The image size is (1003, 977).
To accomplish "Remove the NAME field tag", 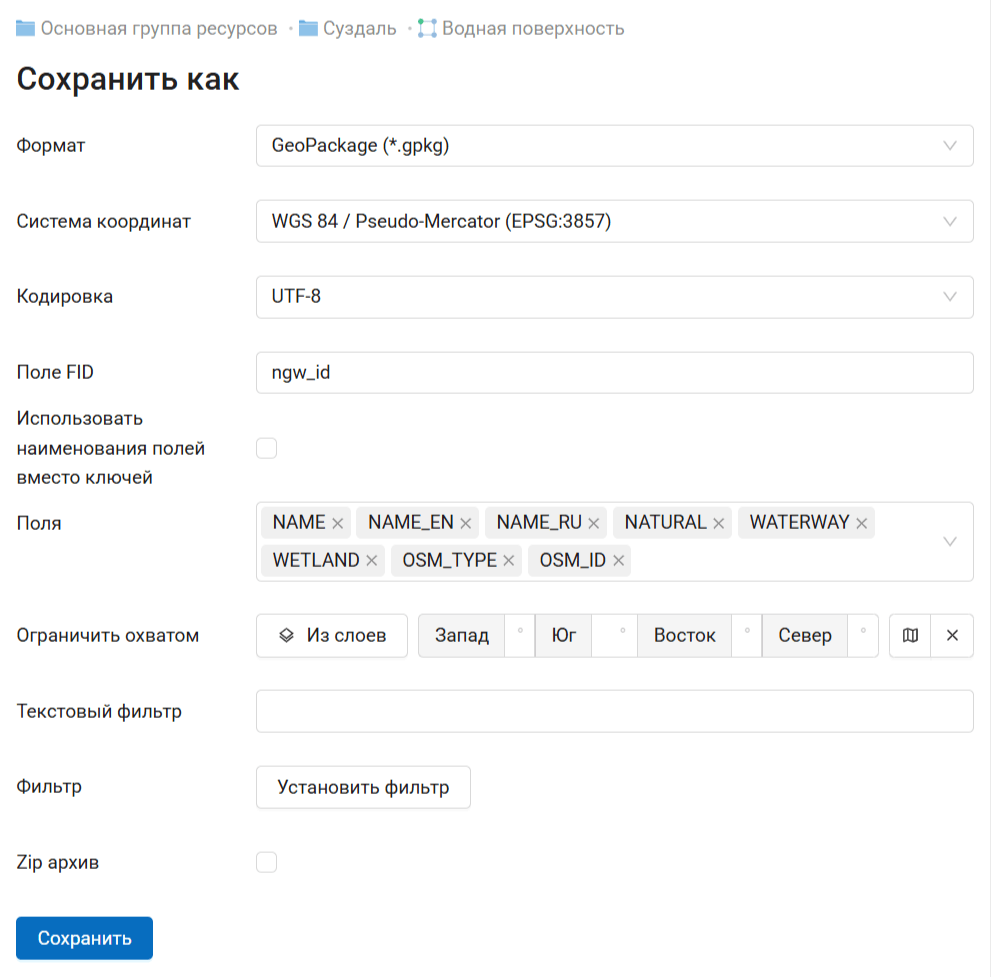I will 338,523.
